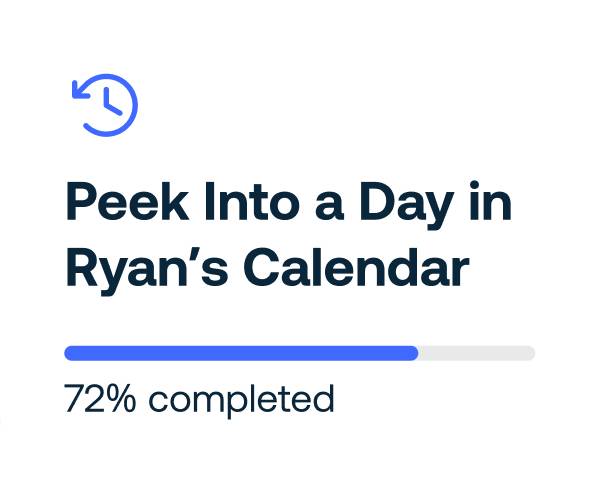Click the left start of the progress bar
Image resolution: width=598 pixels, height=484 pixels.
click(x=69, y=353)
